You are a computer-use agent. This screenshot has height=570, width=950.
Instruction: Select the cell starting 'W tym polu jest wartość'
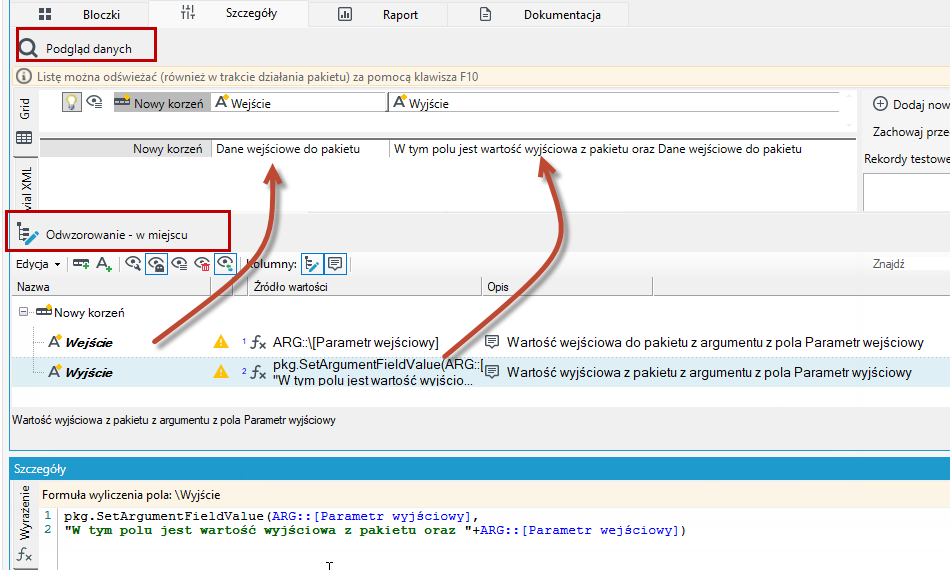623,149
